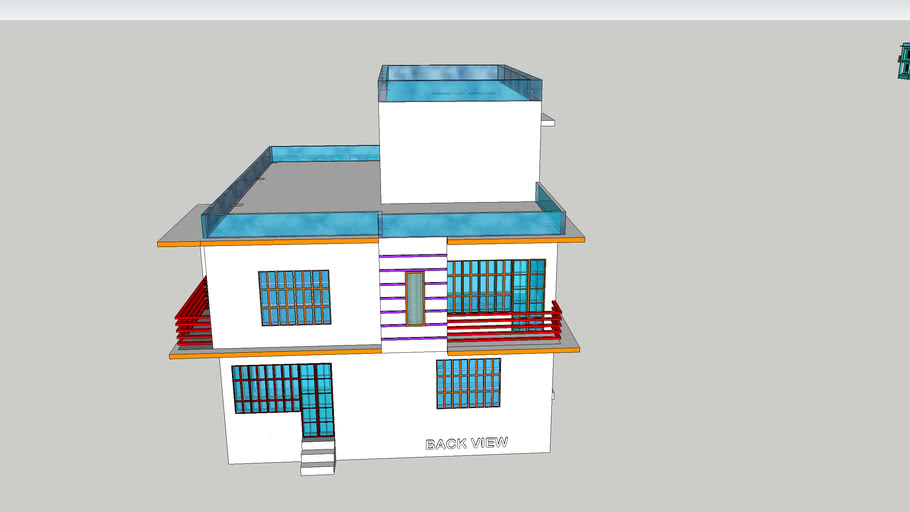Click the glass door above the entrance steps

click(317, 400)
